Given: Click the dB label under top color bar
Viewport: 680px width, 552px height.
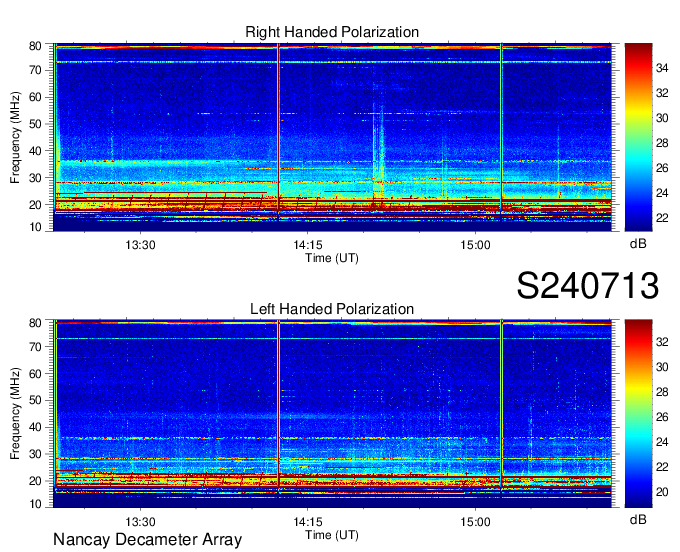Looking at the screenshot, I should point(638,244).
